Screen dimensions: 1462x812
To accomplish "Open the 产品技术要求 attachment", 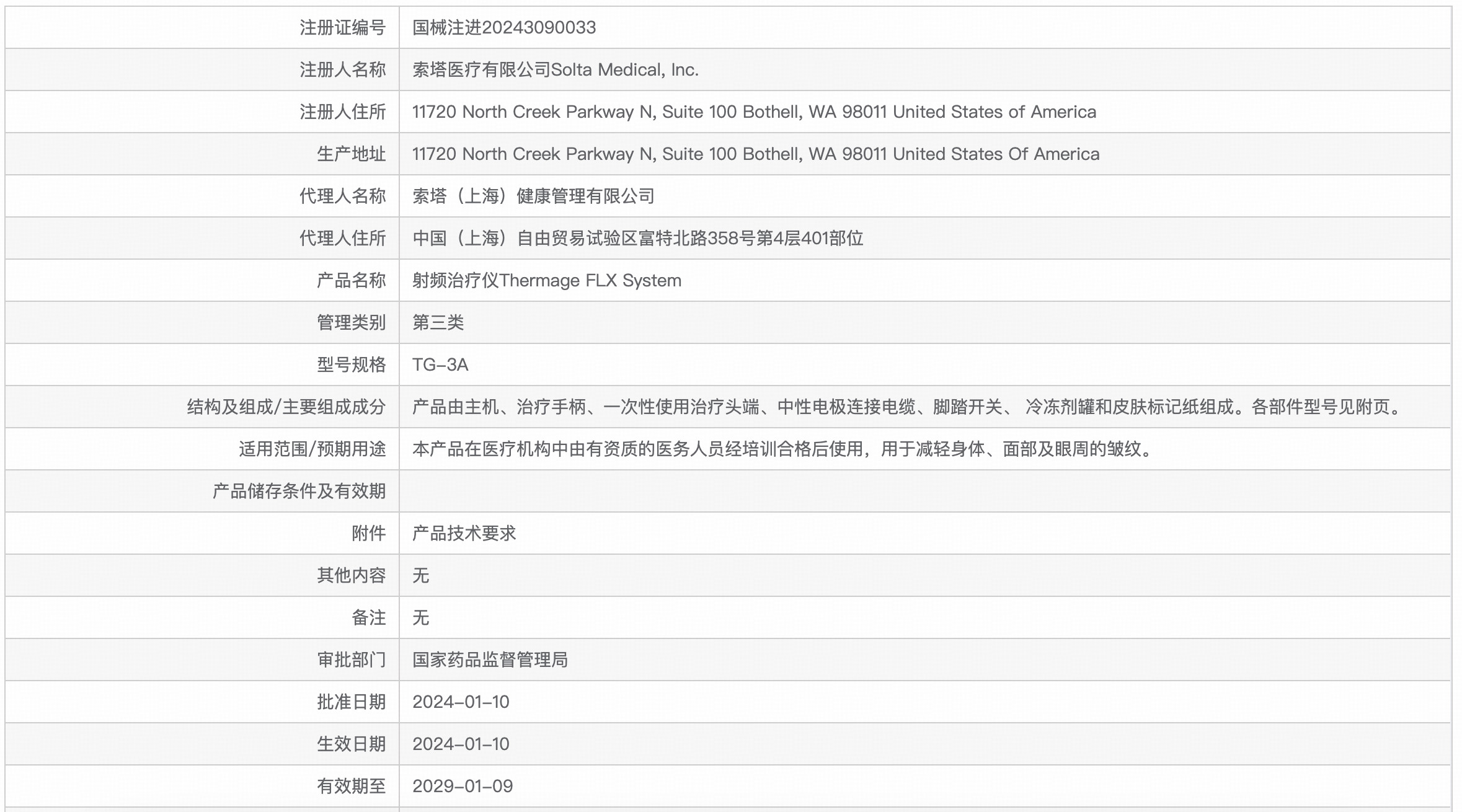I will [x=464, y=534].
